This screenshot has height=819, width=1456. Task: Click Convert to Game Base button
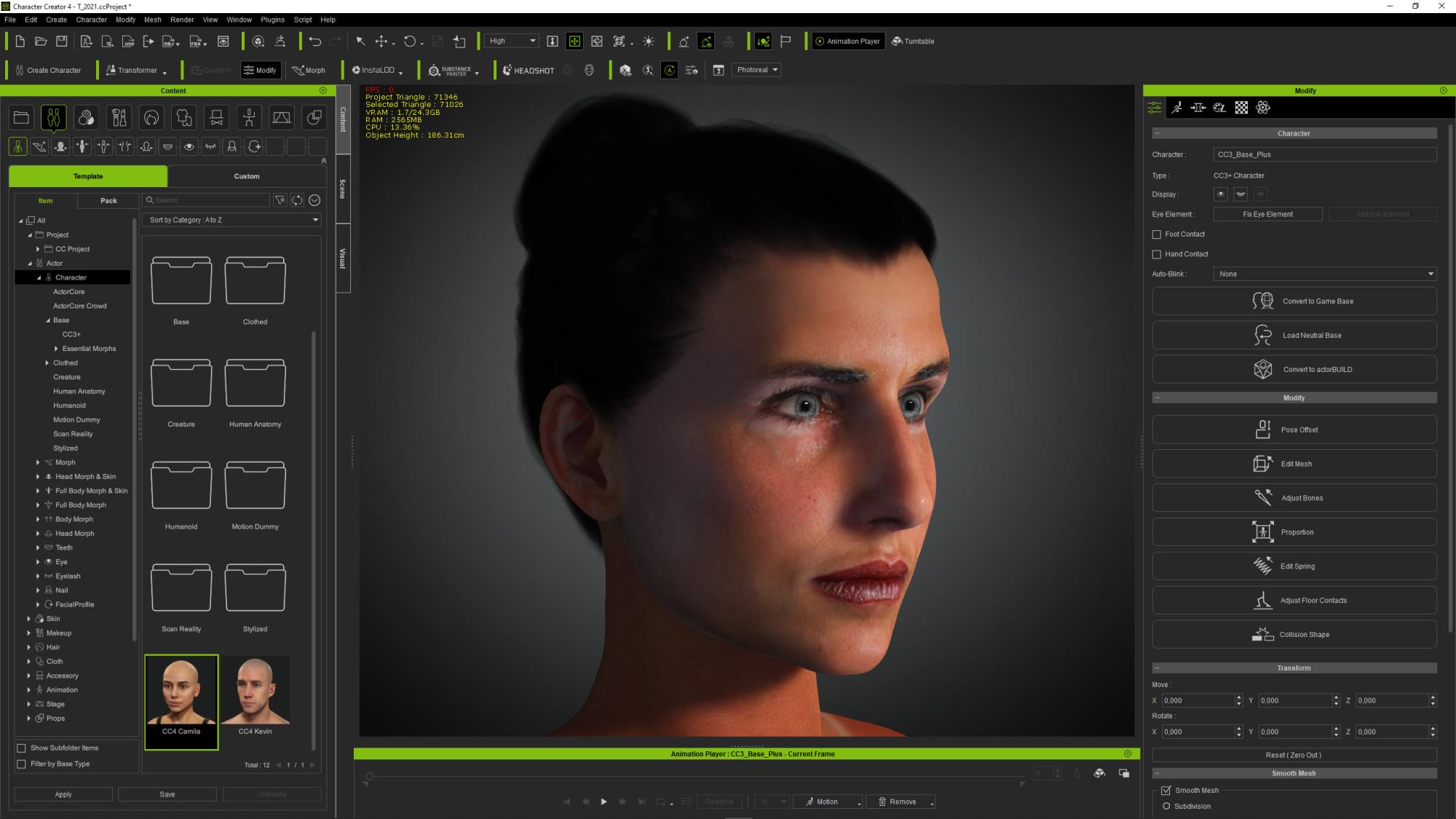click(1294, 301)
